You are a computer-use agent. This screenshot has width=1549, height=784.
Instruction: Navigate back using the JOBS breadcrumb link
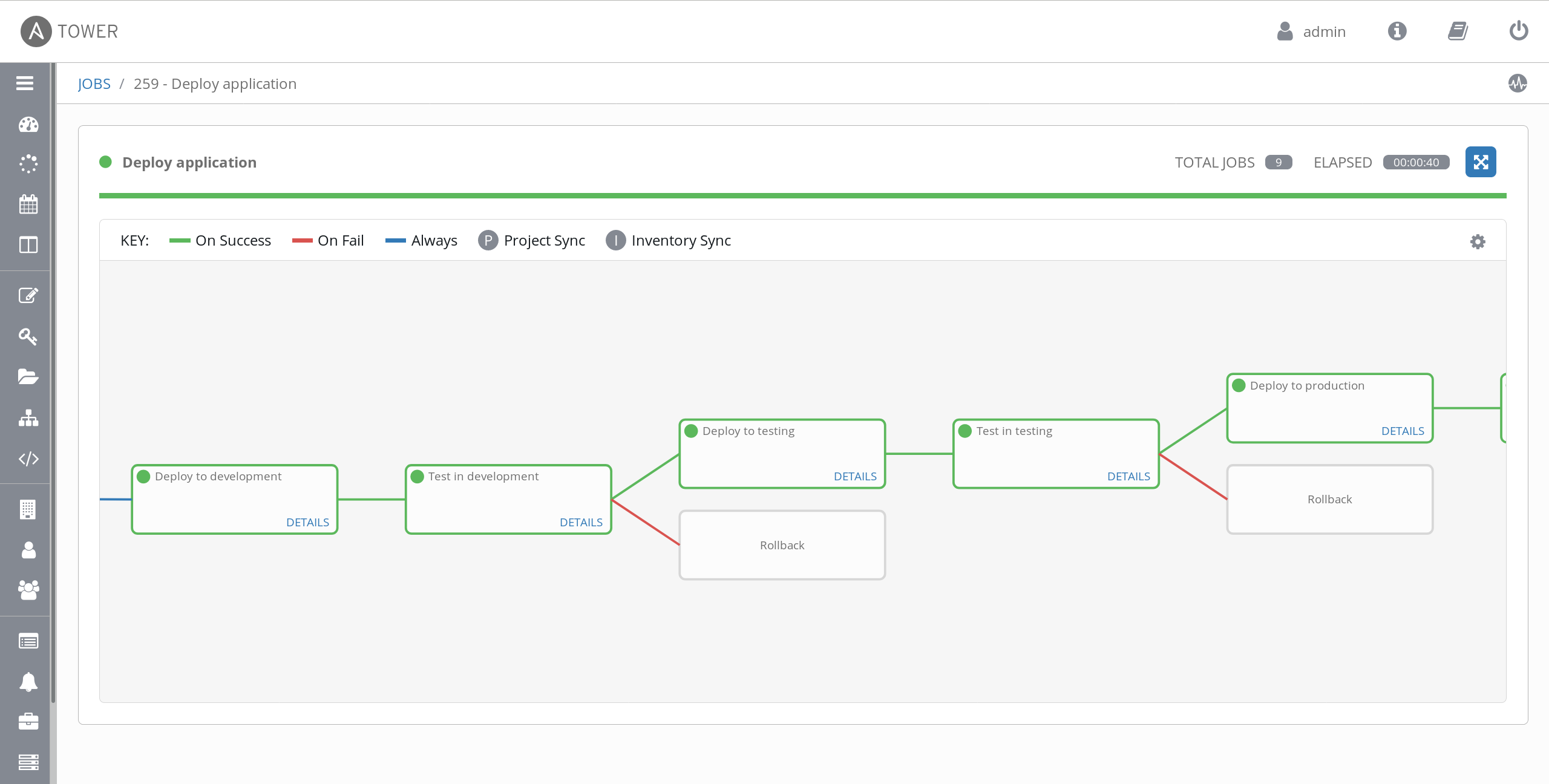click(x=94, y=83)
